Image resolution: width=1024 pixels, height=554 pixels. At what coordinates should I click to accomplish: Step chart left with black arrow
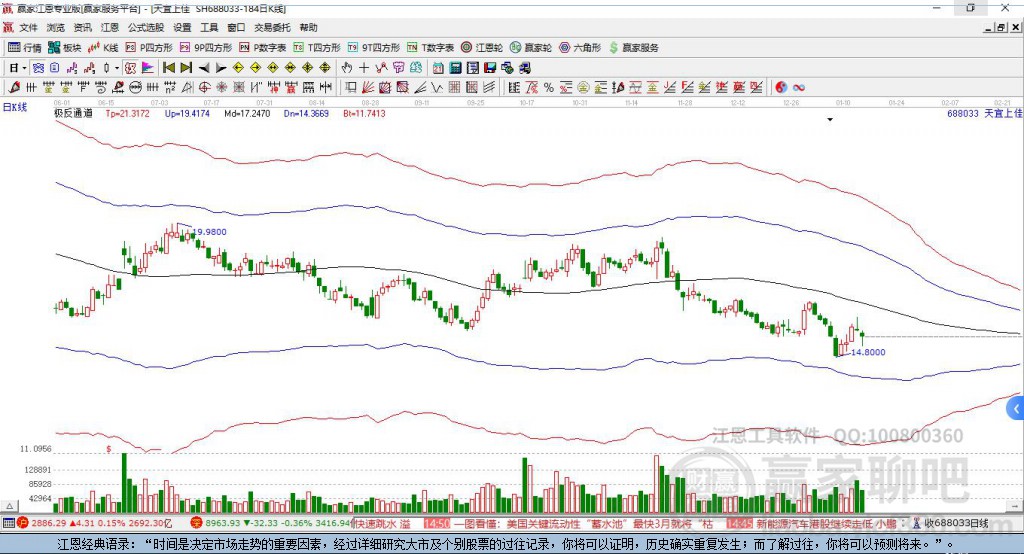pos(204,68)
